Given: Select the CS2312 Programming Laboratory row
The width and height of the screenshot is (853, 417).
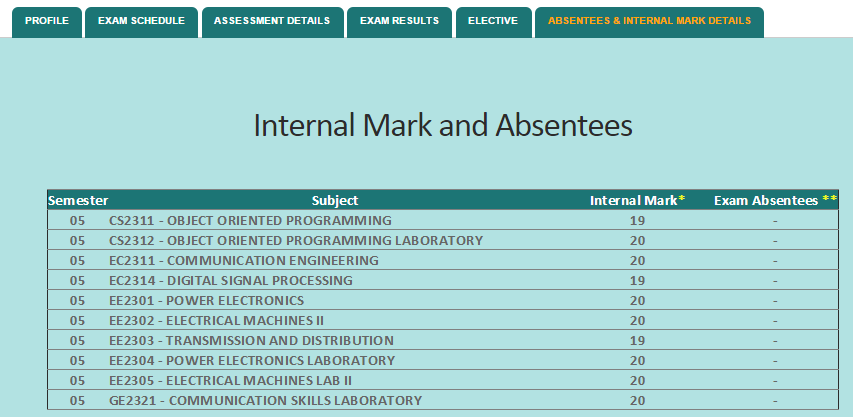Looking at the screenshot, I should tap(443, 240).
